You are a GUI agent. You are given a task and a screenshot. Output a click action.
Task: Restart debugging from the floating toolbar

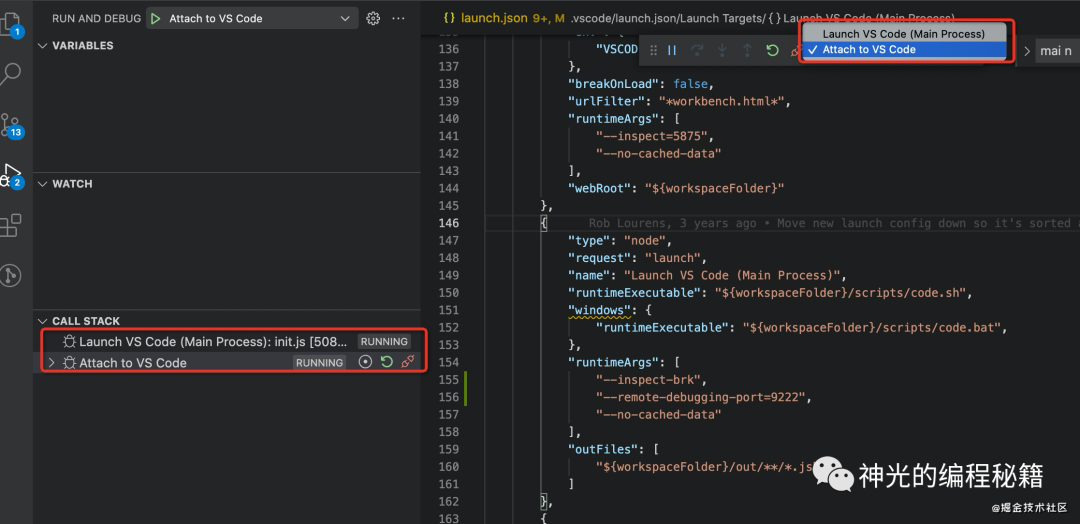(772, 50)
